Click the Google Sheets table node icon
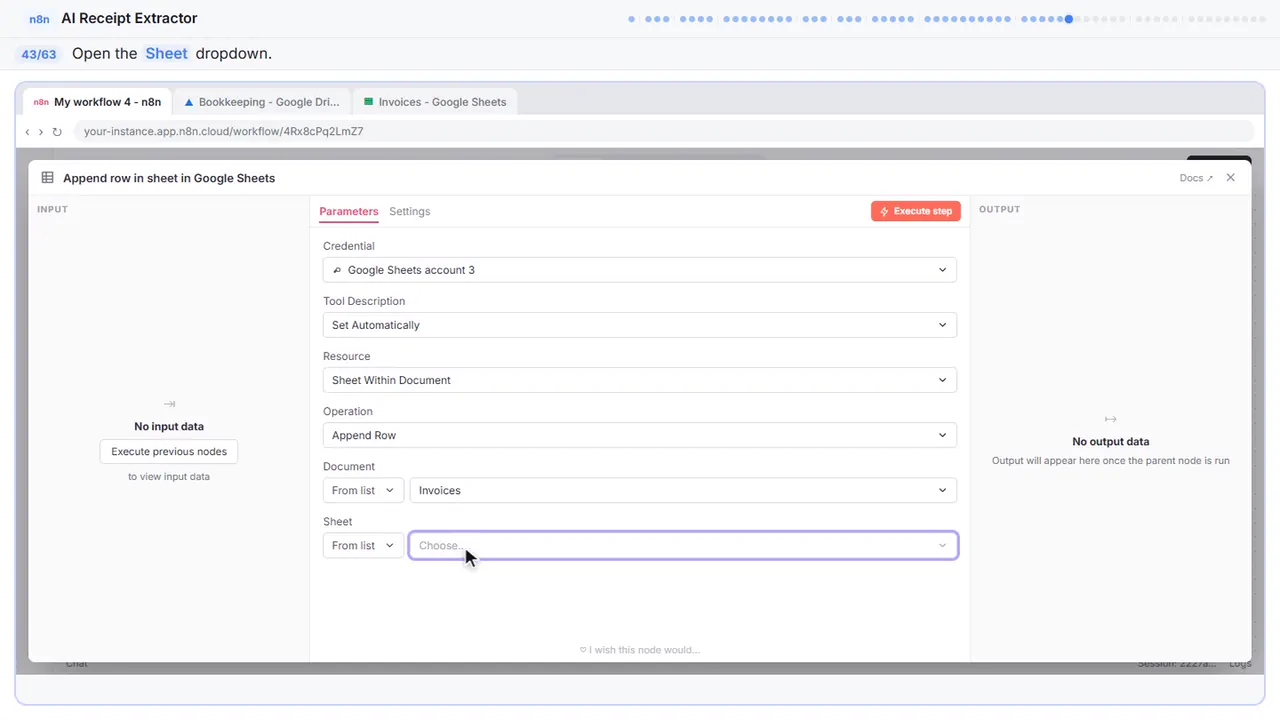Image resolution: width=1280 pixels, height=720 pixels. (x=47, y=177)
